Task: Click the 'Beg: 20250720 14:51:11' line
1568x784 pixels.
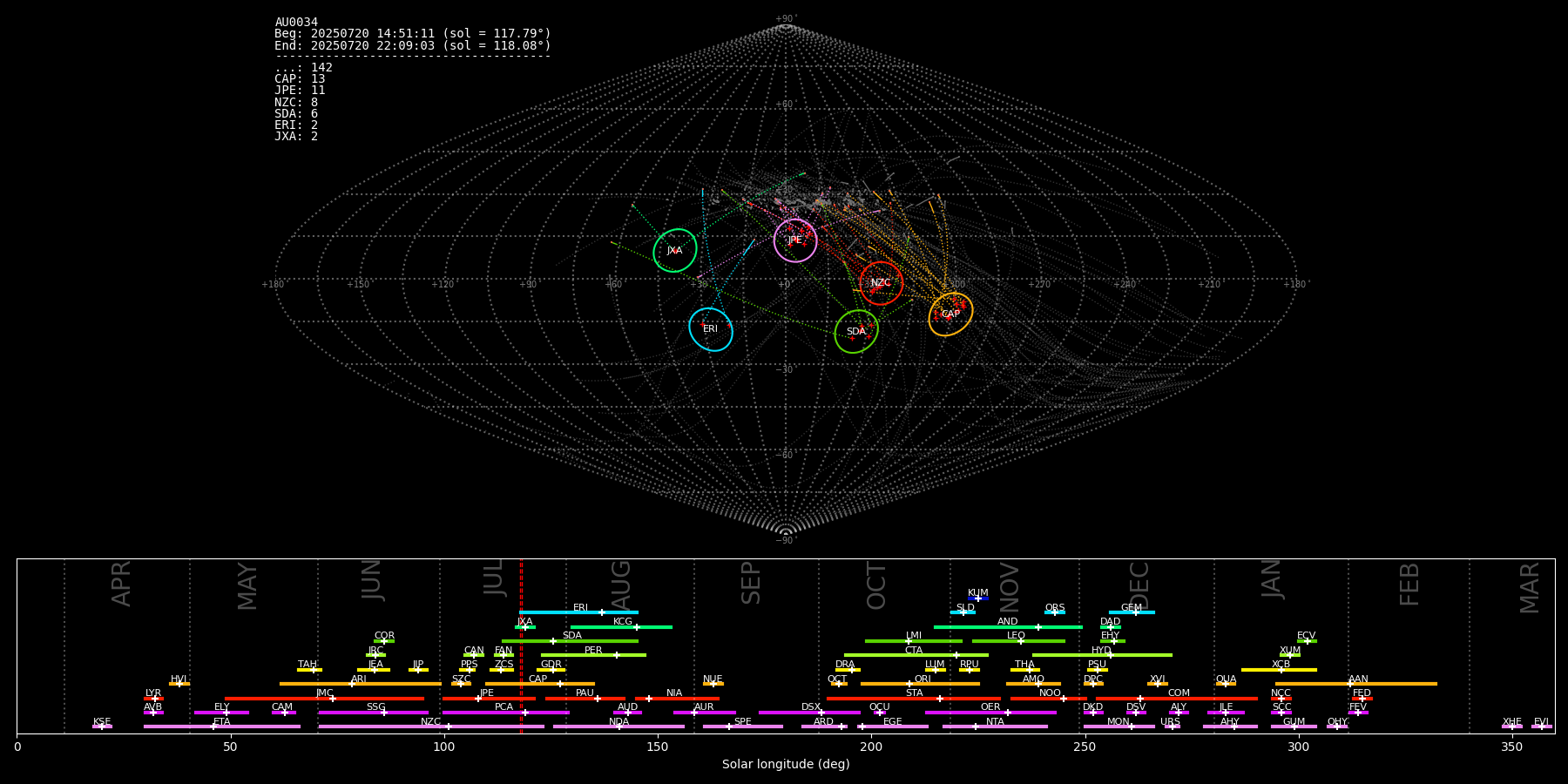Action: point(413,34)
